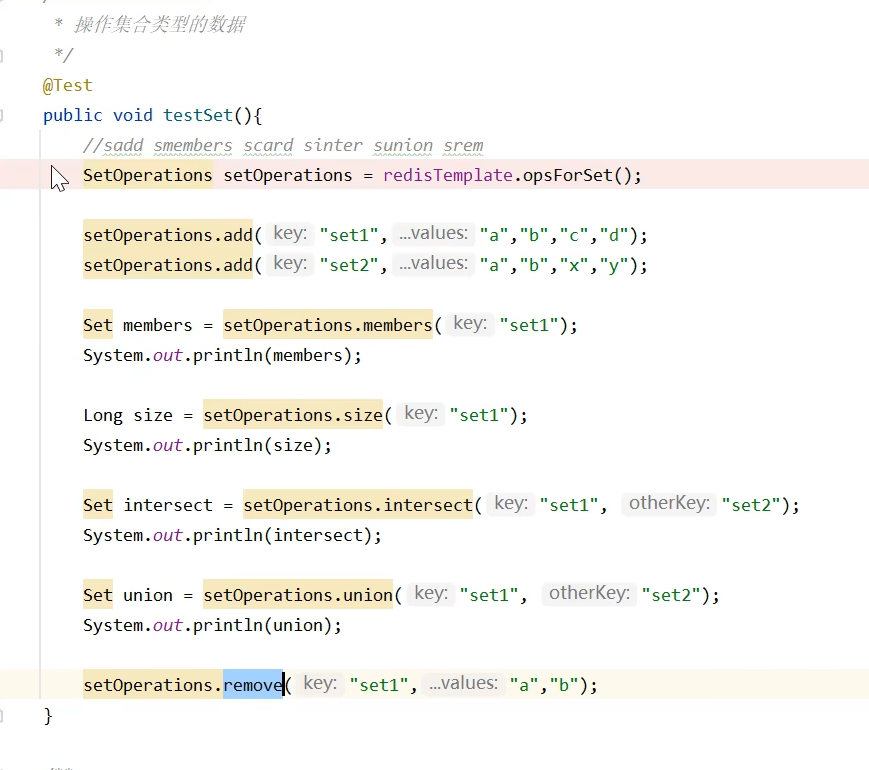Click the @Test annotation

[67, 86]
